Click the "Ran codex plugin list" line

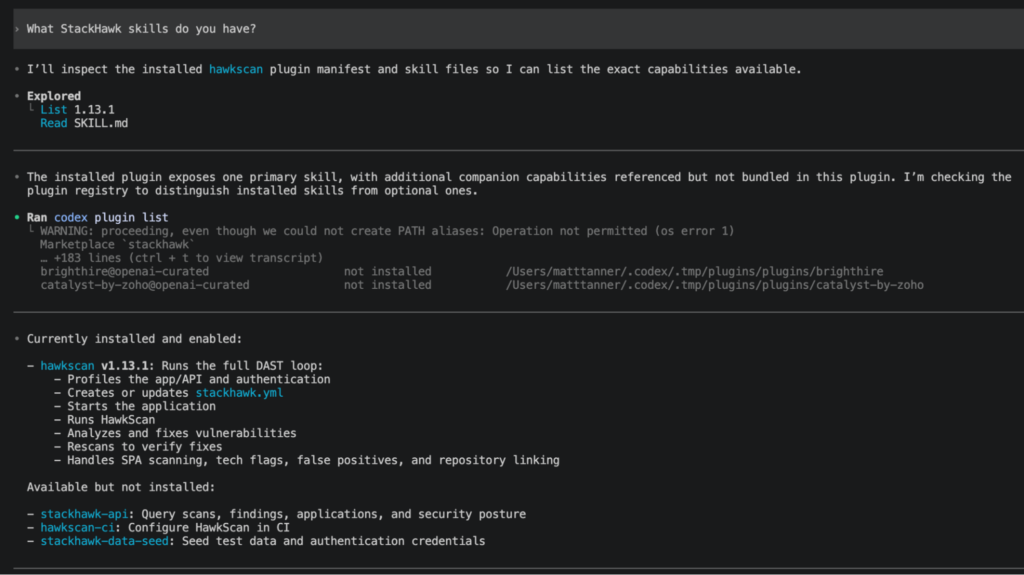pos(97,218)
